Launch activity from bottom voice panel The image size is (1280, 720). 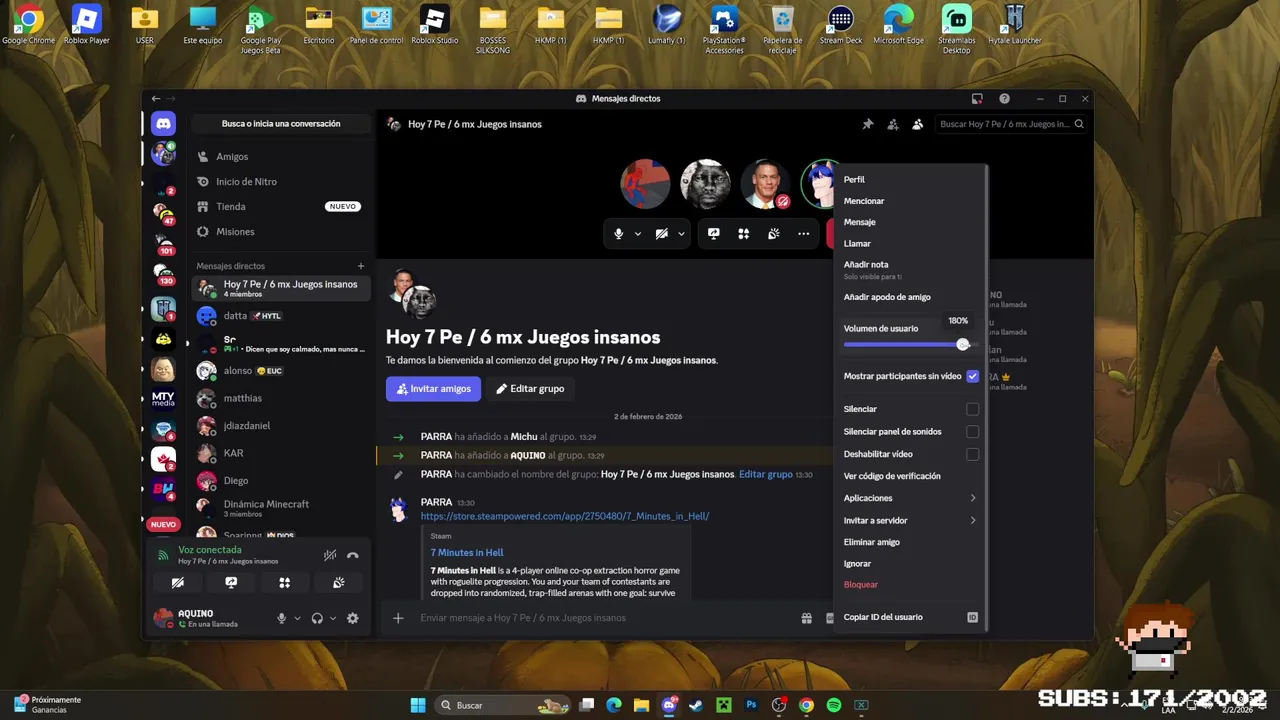point(285,583)
